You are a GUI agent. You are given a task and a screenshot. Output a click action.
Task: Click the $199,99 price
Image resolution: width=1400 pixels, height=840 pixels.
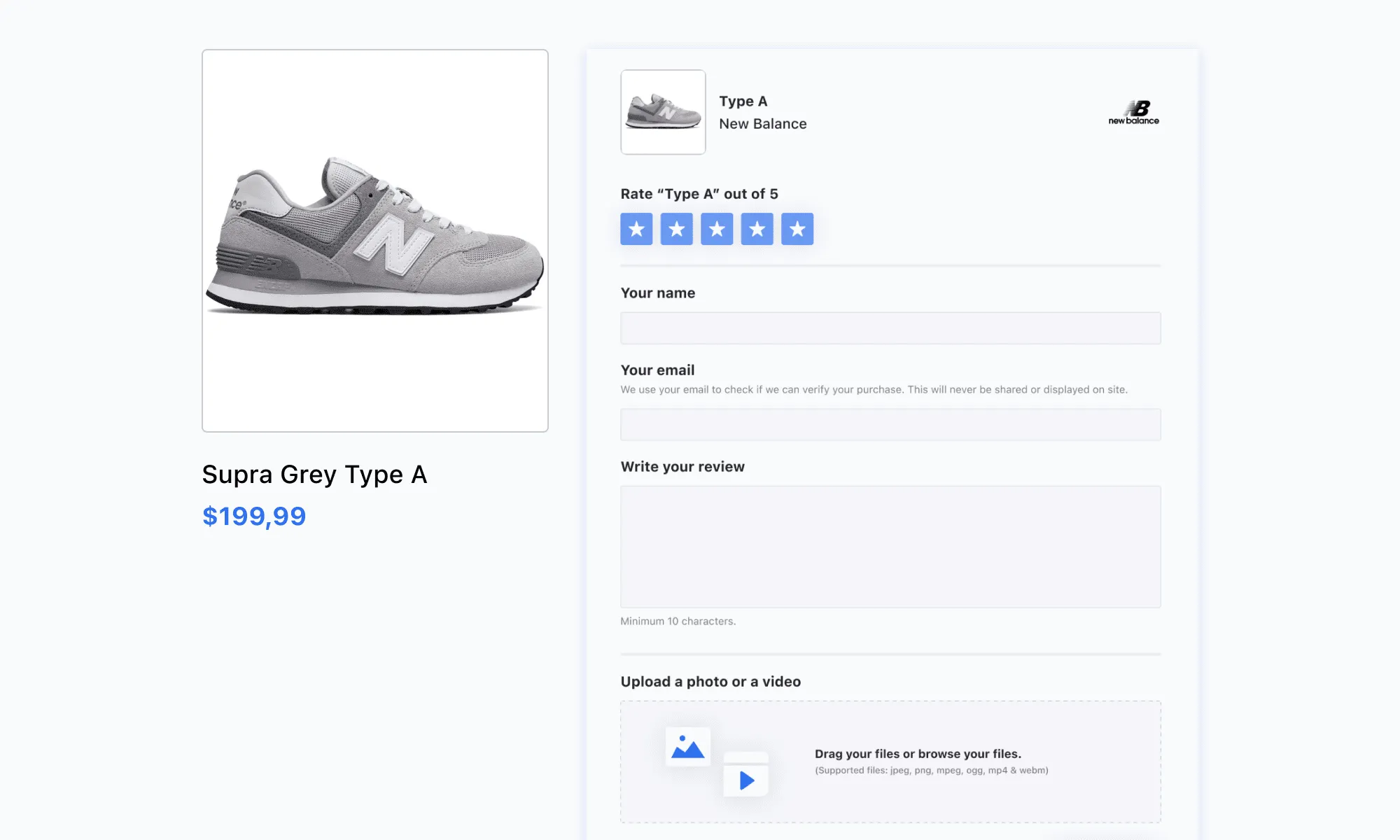click(x=254, y=516)
